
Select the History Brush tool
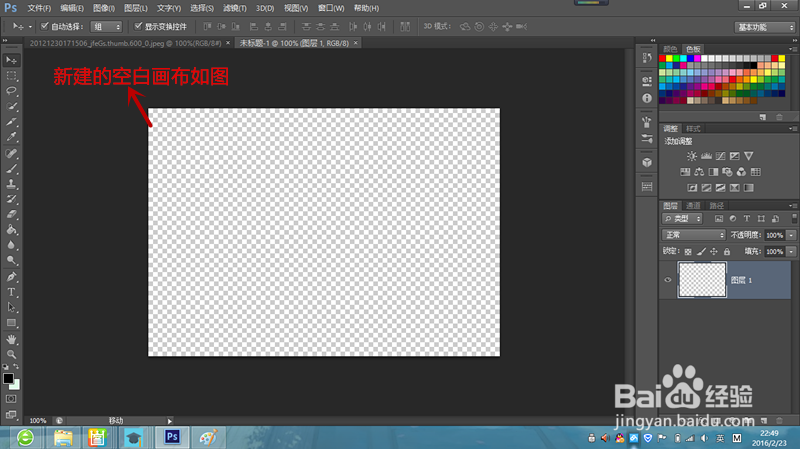tap(11, 199)
